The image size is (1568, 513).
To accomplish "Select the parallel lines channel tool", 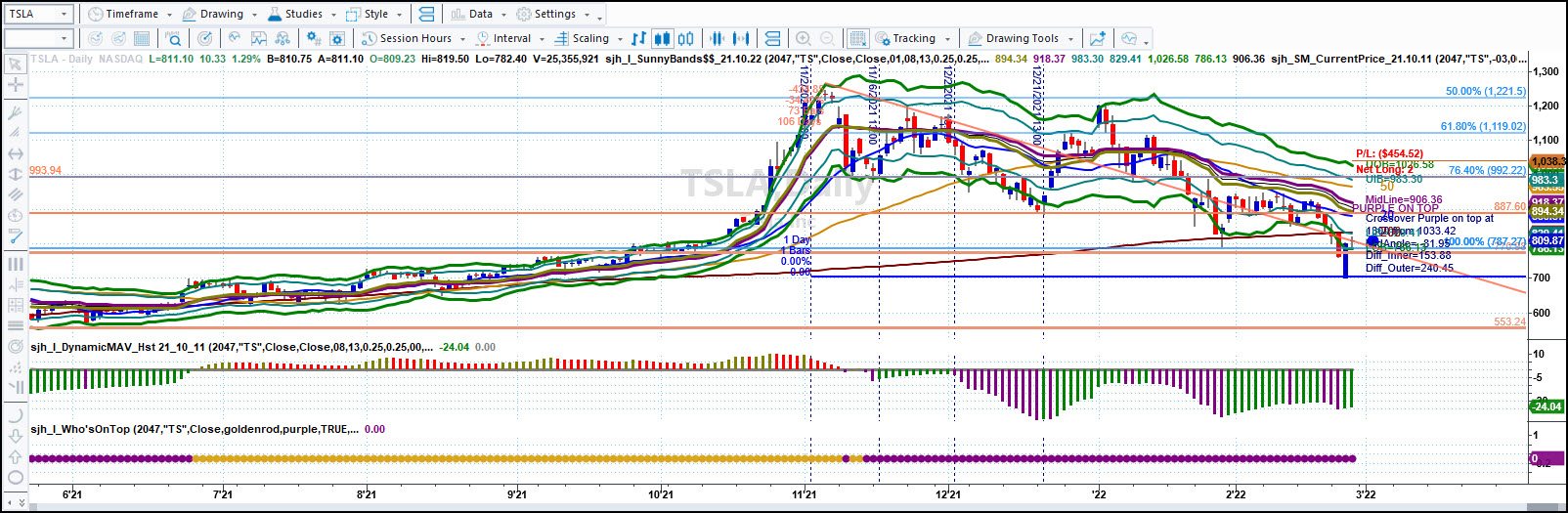I will pos(15,194).
